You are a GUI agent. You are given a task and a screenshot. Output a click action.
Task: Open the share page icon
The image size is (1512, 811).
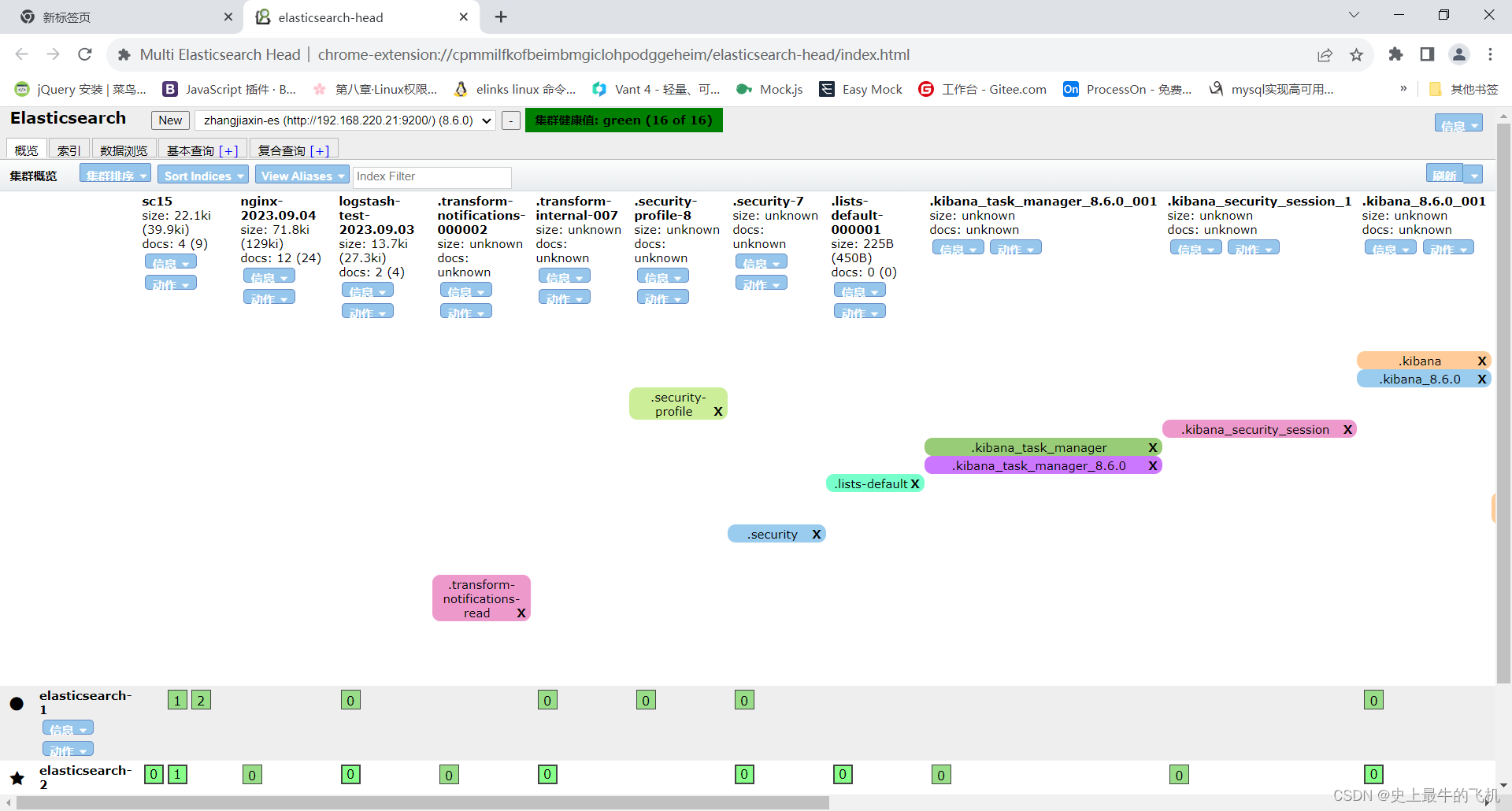(x=1325, y=54)
